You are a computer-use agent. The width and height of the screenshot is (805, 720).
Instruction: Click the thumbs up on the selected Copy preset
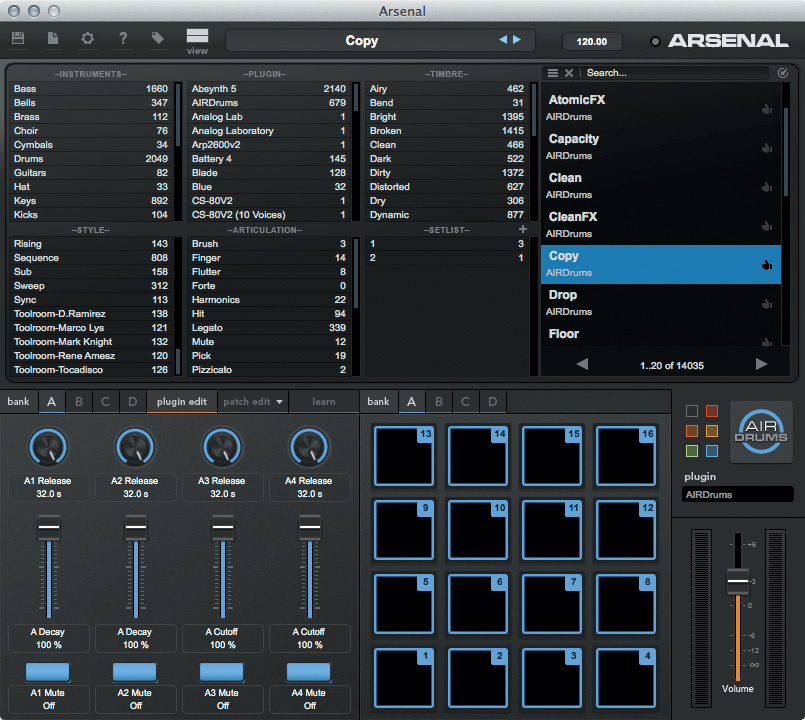[x=767, y=265]
